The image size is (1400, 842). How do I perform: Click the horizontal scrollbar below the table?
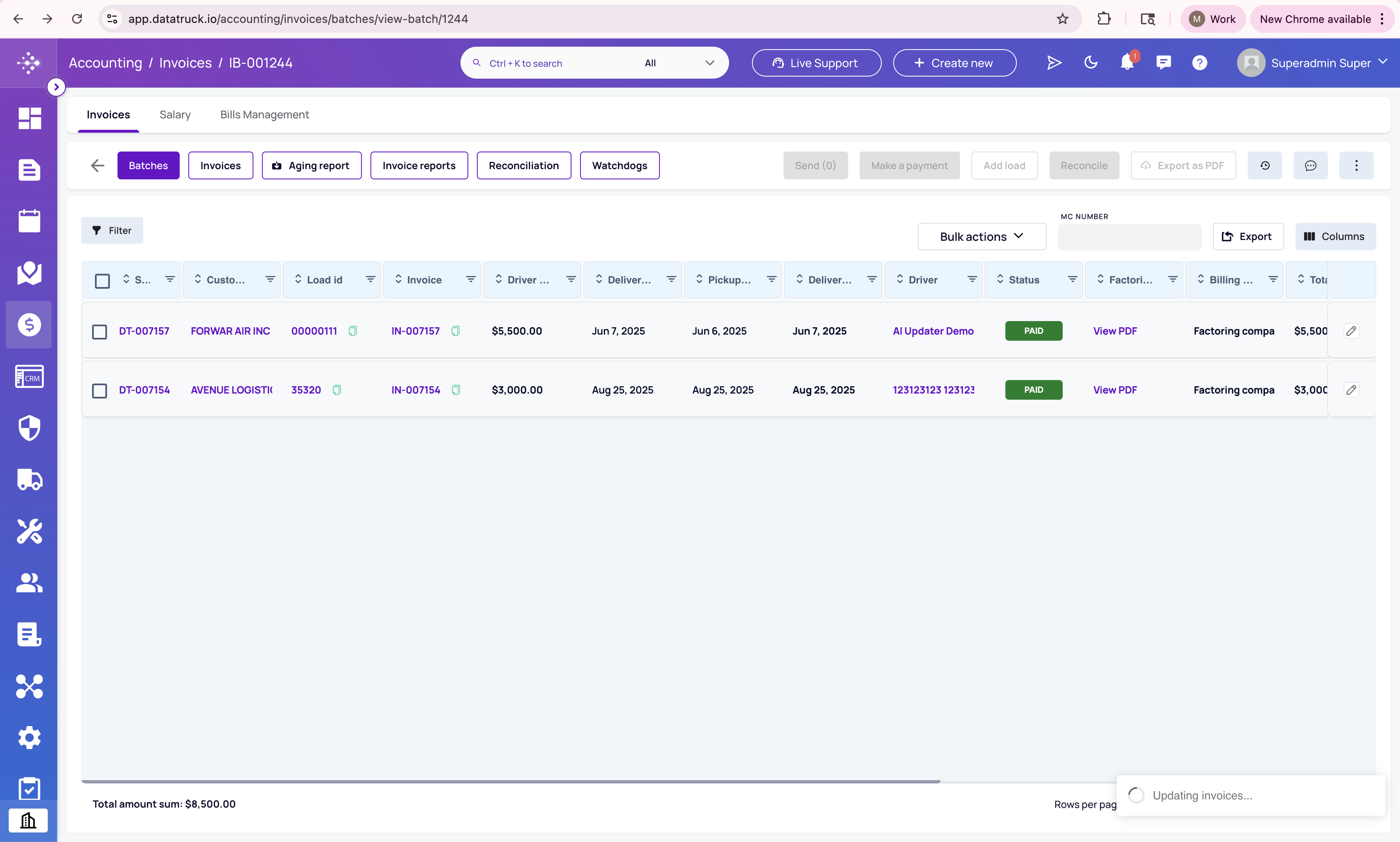[x=510, y=781]
